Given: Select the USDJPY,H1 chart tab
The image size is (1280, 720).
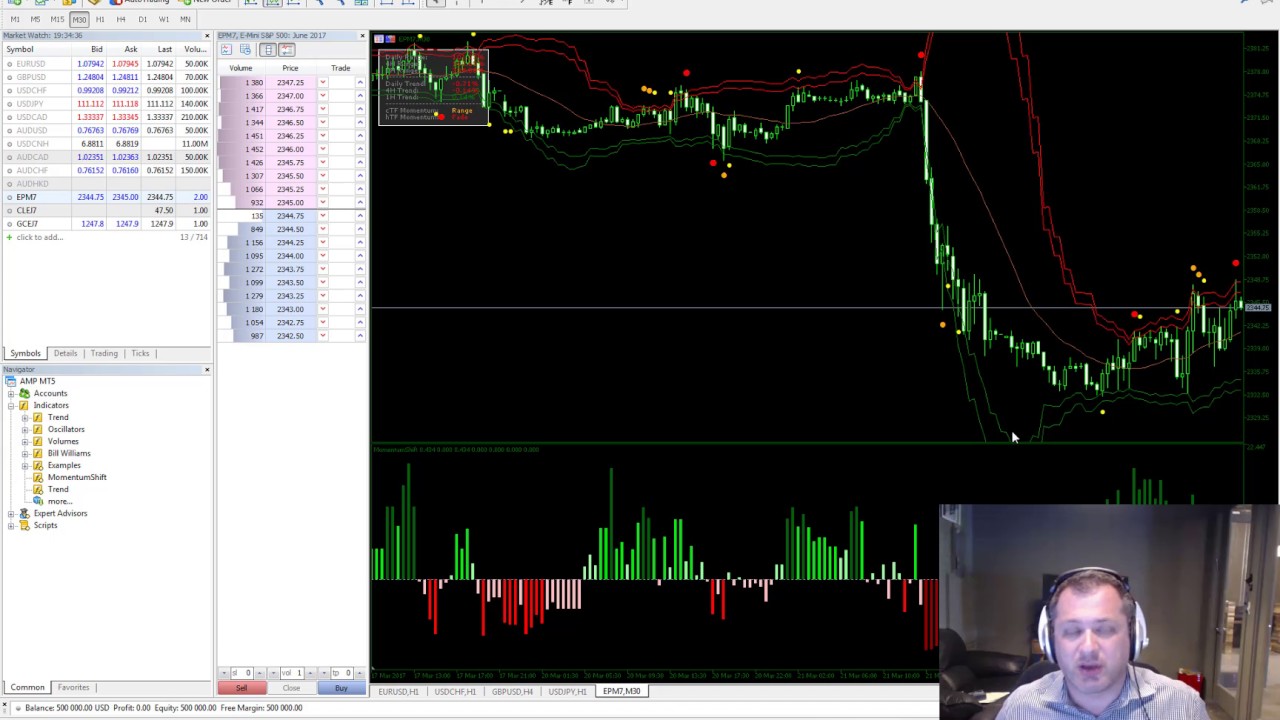Looking at the screenshot, I should click(567, 691).
